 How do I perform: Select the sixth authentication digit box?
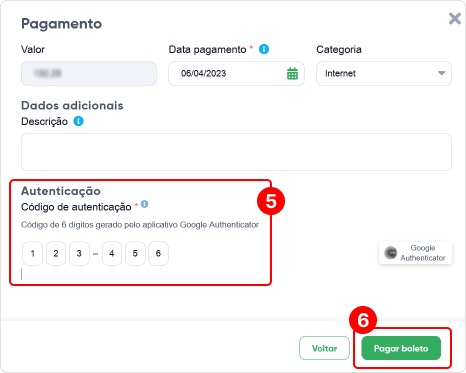[158, 254]
